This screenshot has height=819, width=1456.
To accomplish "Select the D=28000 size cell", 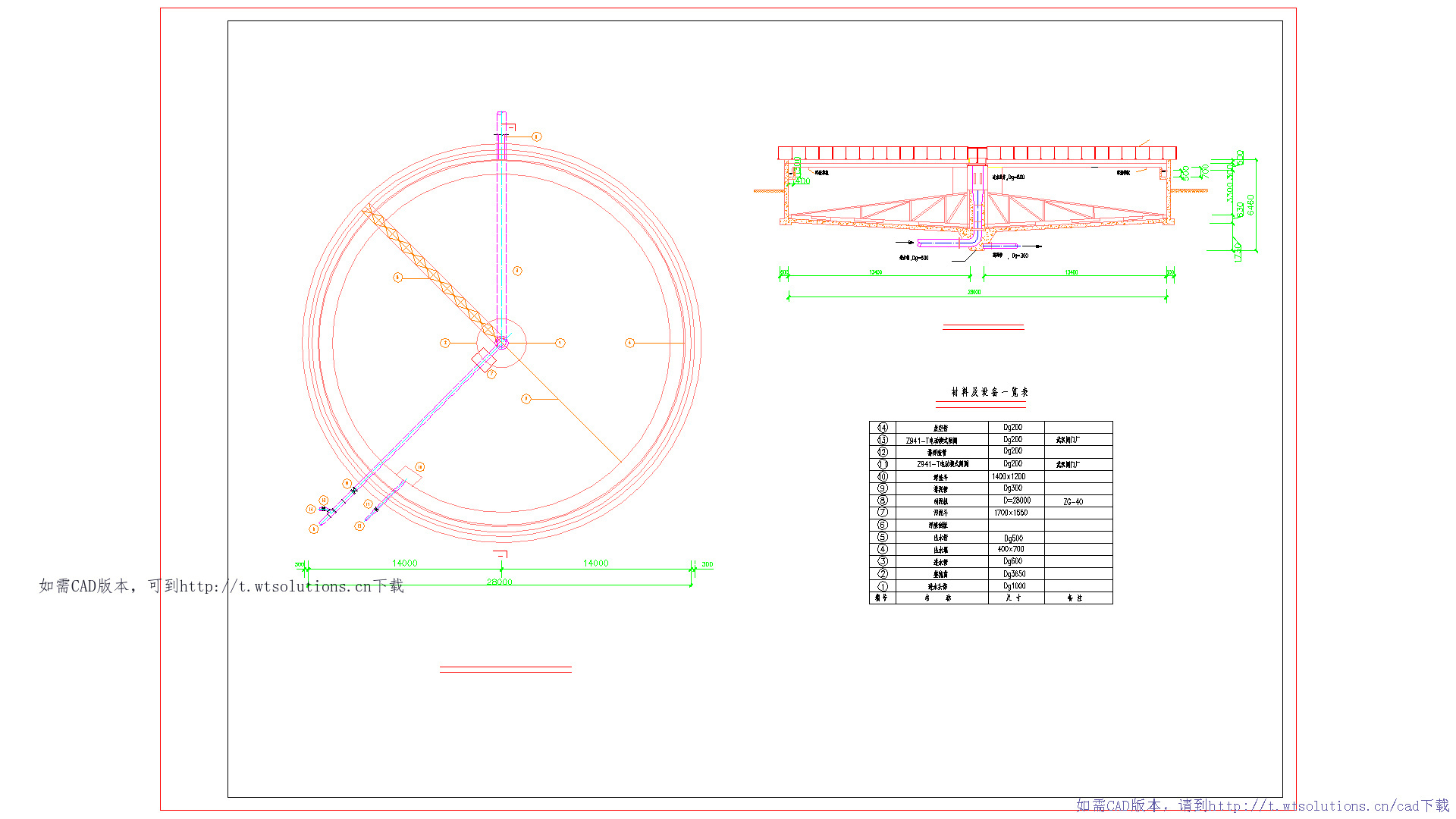I will [1016, 500].
